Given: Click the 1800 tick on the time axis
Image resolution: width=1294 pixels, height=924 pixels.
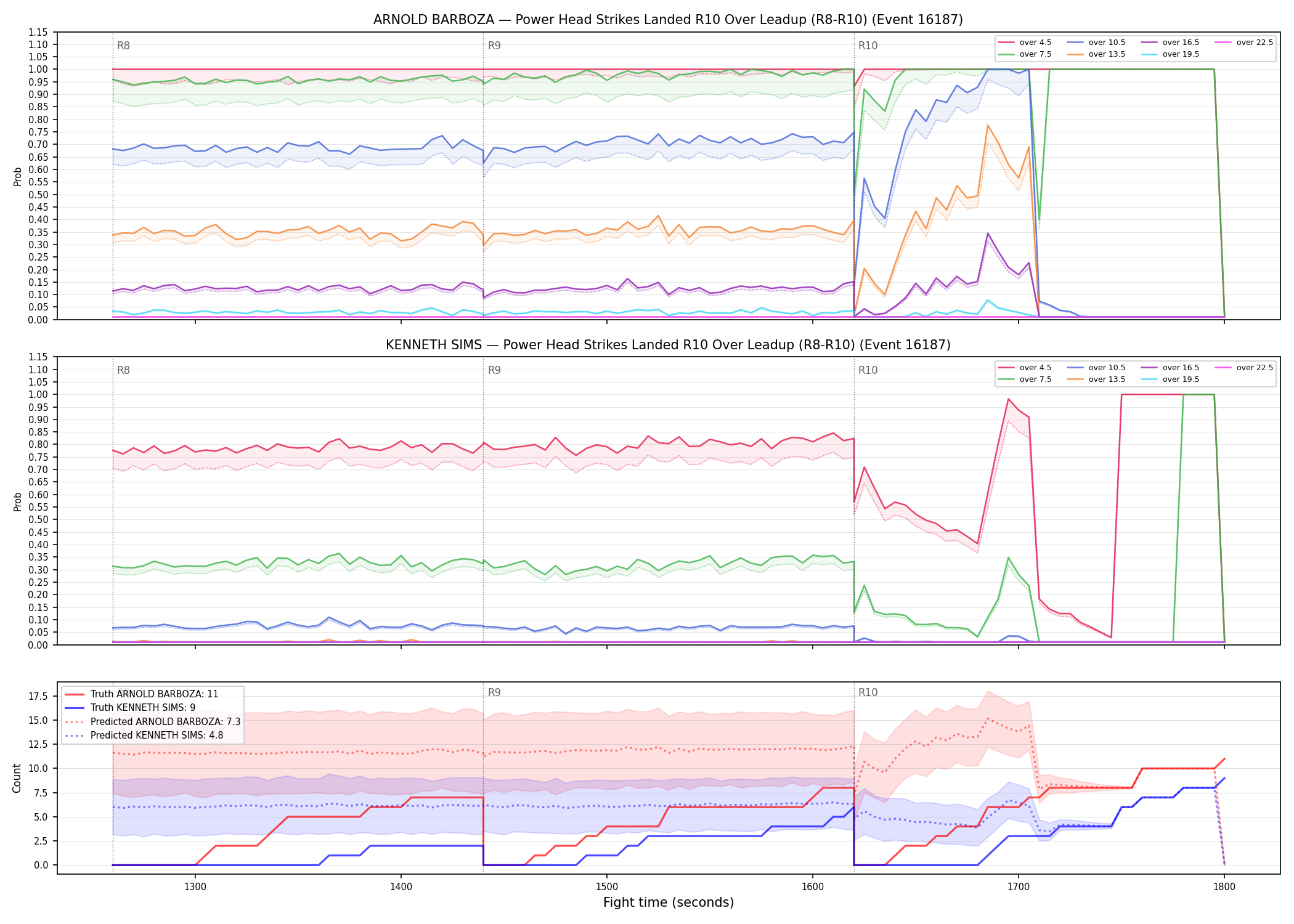Looking at the screenshot, I should (x=1224, y=886).
